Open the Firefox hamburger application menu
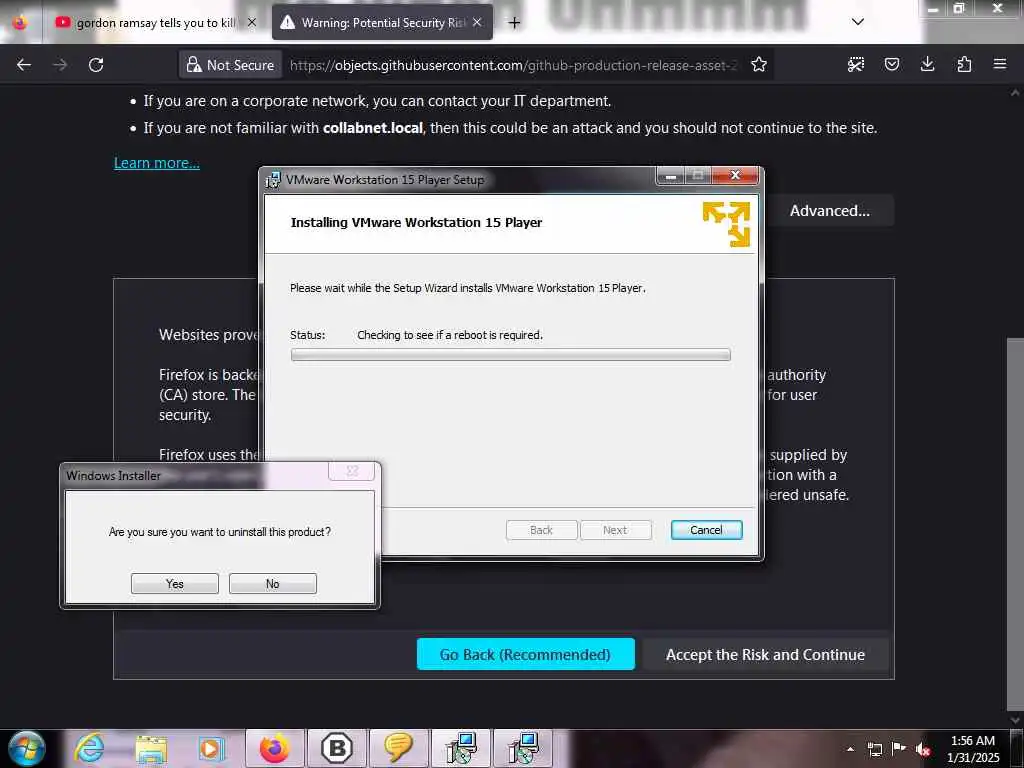 [x=1000, y=64]
